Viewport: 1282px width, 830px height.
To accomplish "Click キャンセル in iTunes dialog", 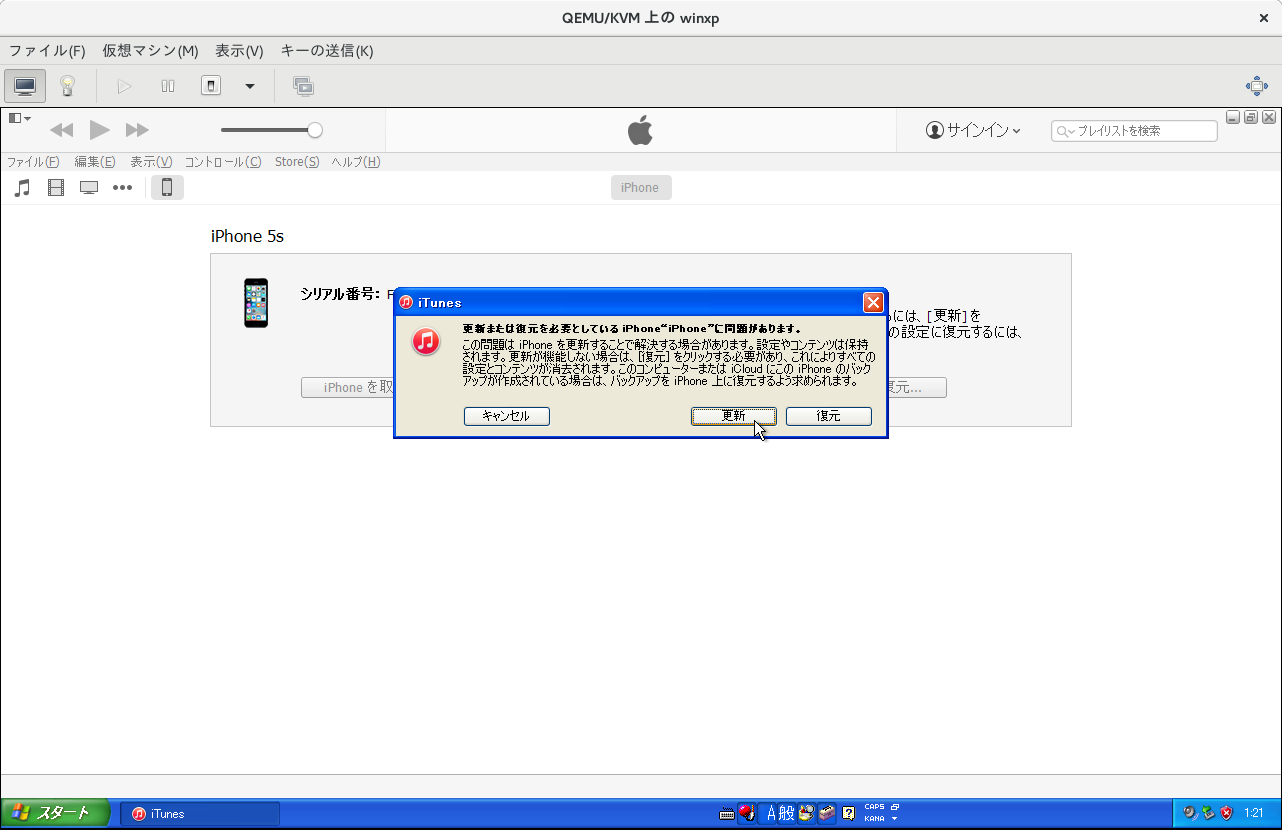I will pos(507,416).
